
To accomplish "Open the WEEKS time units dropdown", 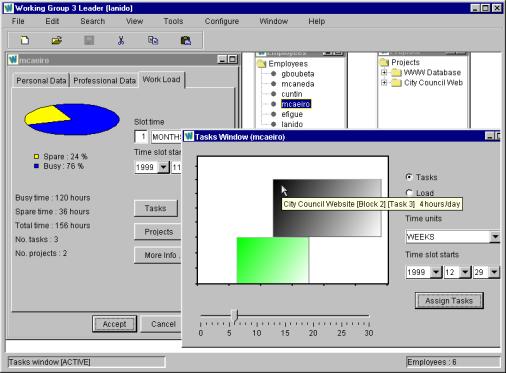I will (495, 237).
